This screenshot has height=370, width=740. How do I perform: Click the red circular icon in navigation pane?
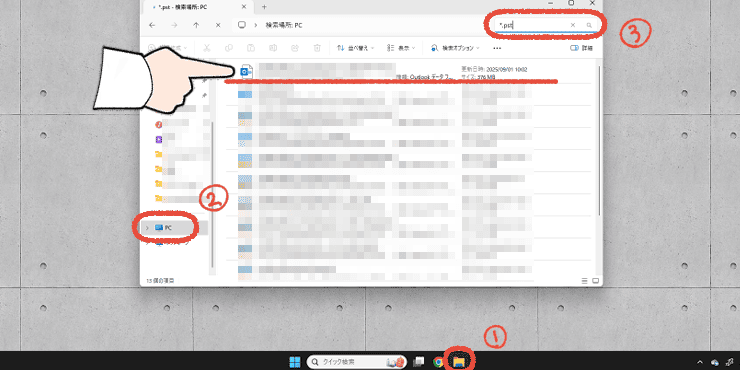pos(159,125)
